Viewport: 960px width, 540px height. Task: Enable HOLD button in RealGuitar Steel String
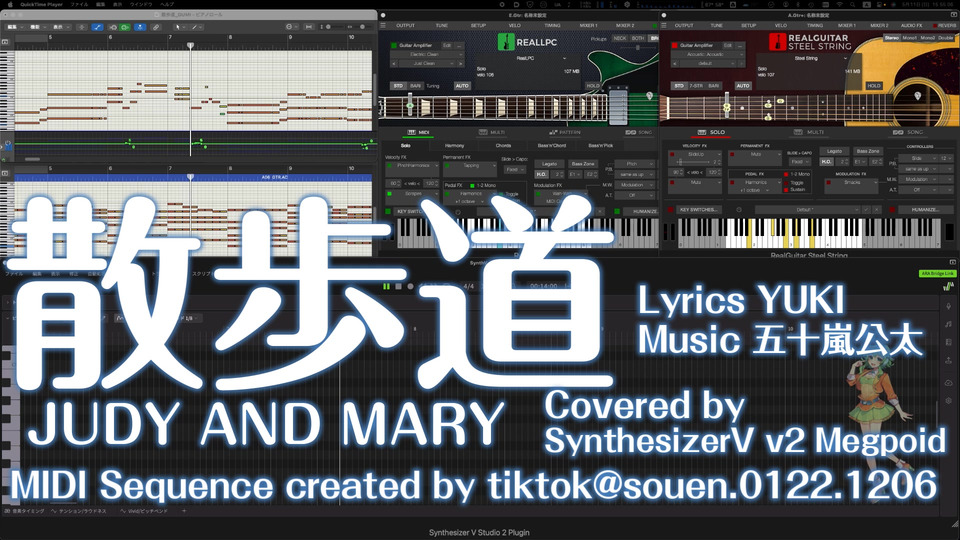874,86
